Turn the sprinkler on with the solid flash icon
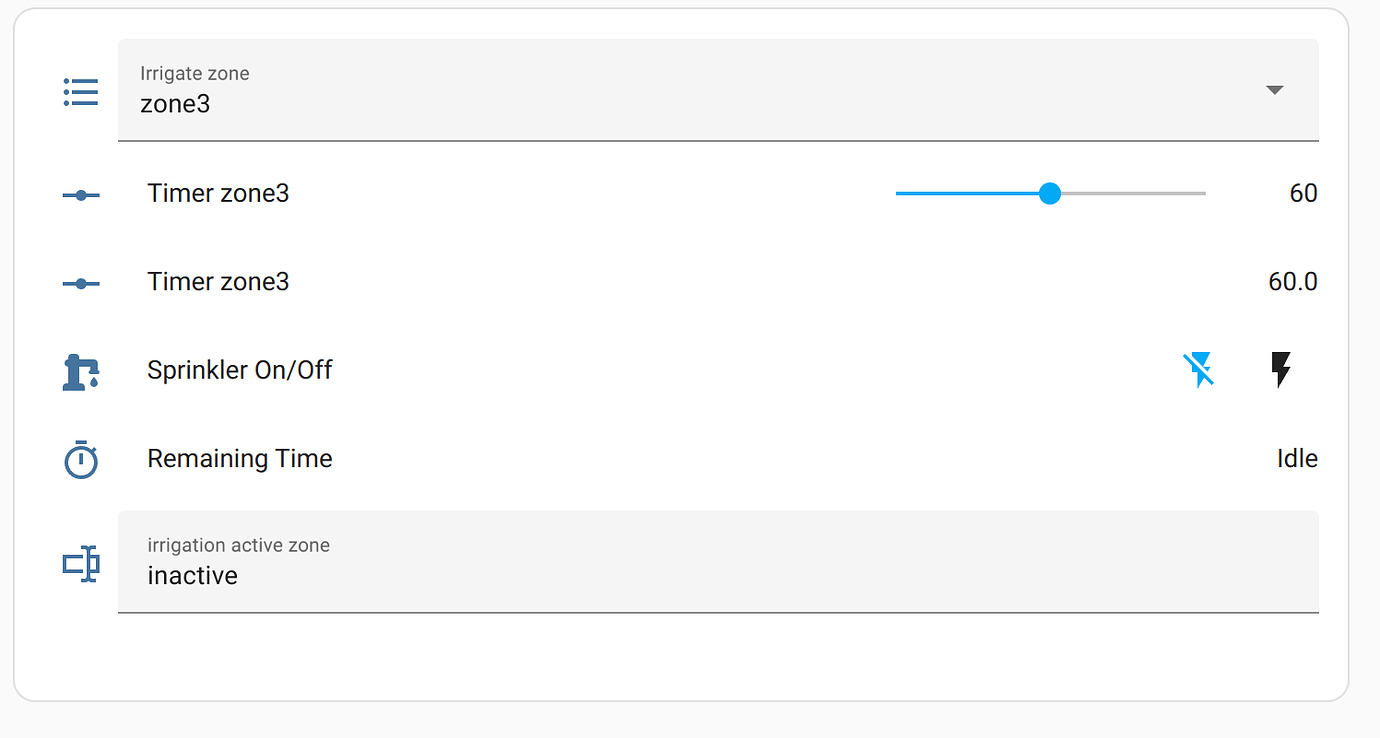This screenshot has height=738, width=1380. click(1280, 370)
